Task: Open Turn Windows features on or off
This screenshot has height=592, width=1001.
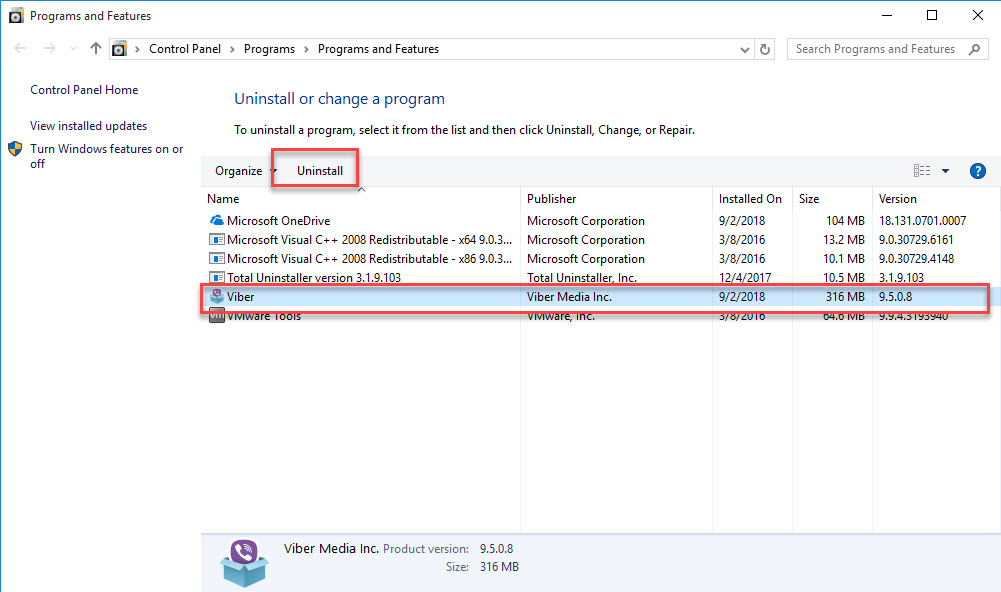Action: [106, 156]
